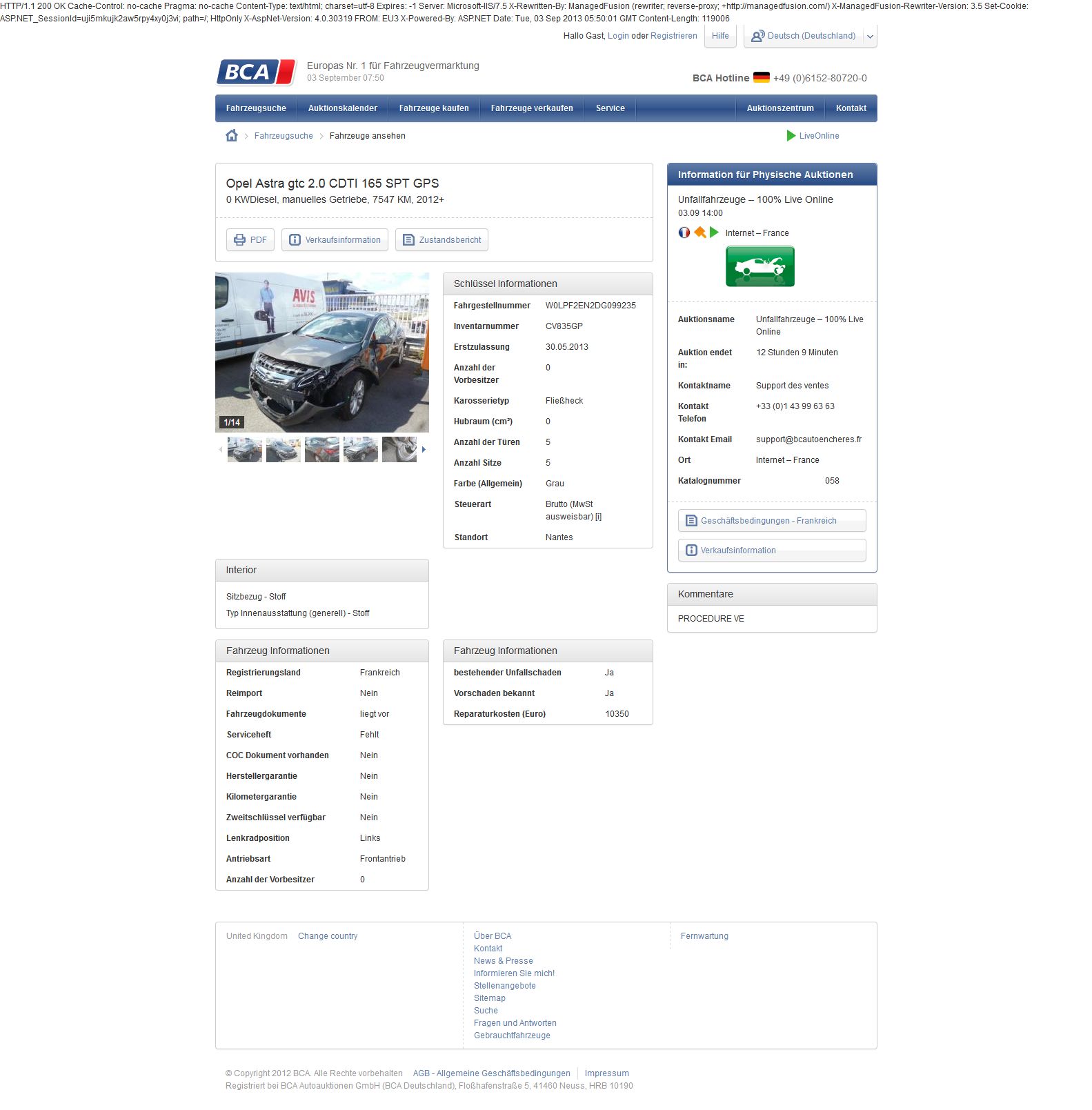
Task: Select the fourth vehicle thumbnail
Action: tap(361, 450)
